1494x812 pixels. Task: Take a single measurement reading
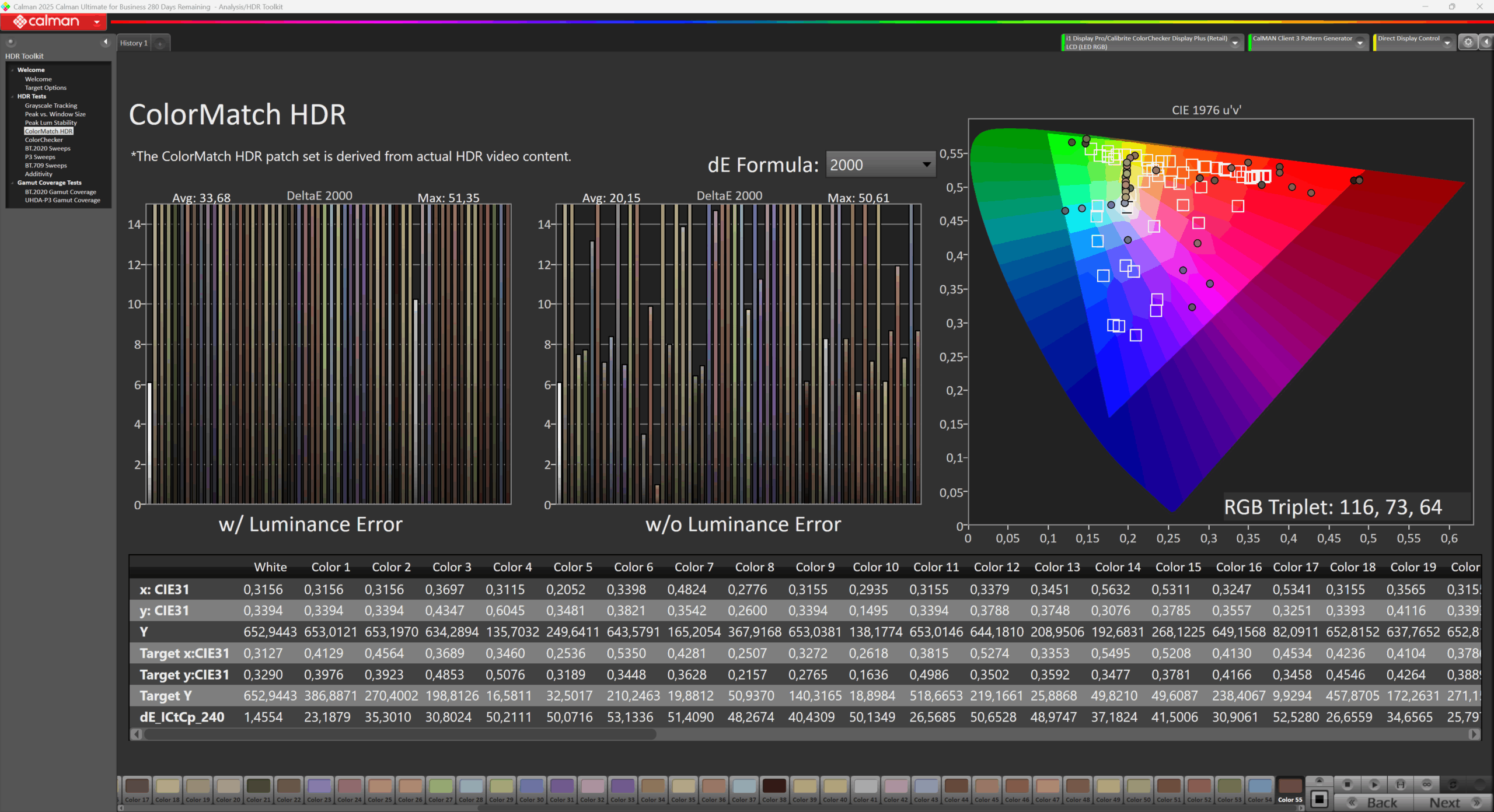point(1401,785)
